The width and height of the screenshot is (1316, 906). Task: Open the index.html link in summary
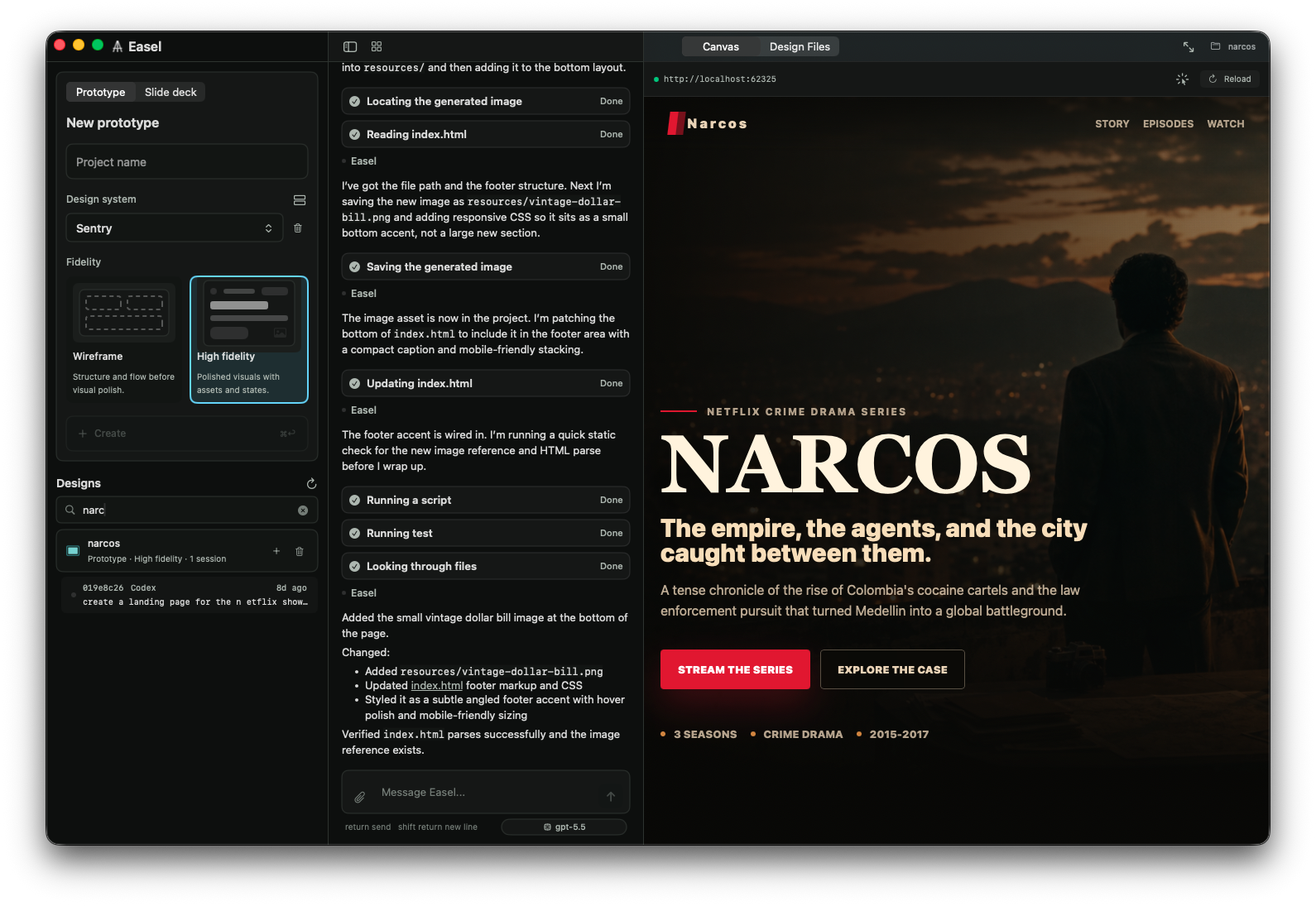437,686
